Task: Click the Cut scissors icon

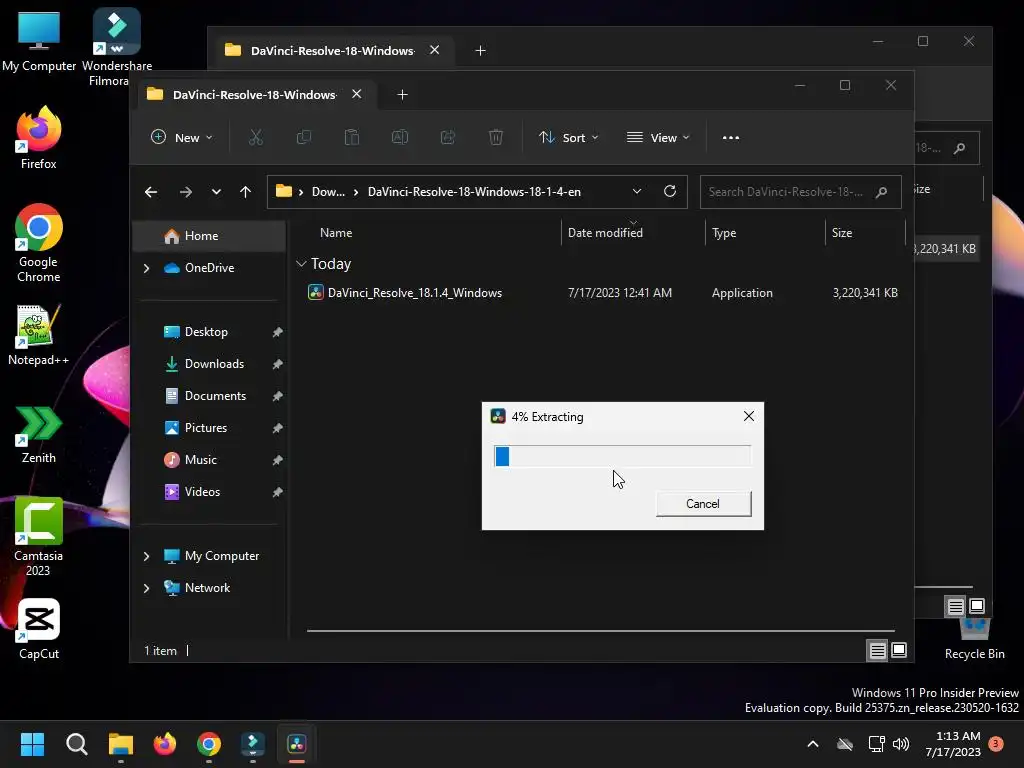Action: [255, 138]
